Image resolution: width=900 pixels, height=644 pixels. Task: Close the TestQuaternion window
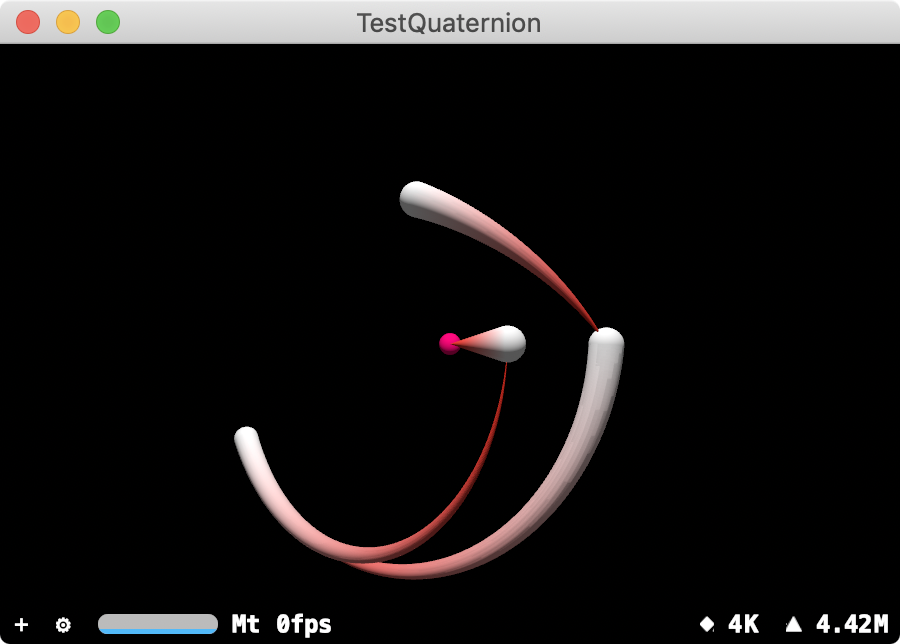[x=28, y=22]
